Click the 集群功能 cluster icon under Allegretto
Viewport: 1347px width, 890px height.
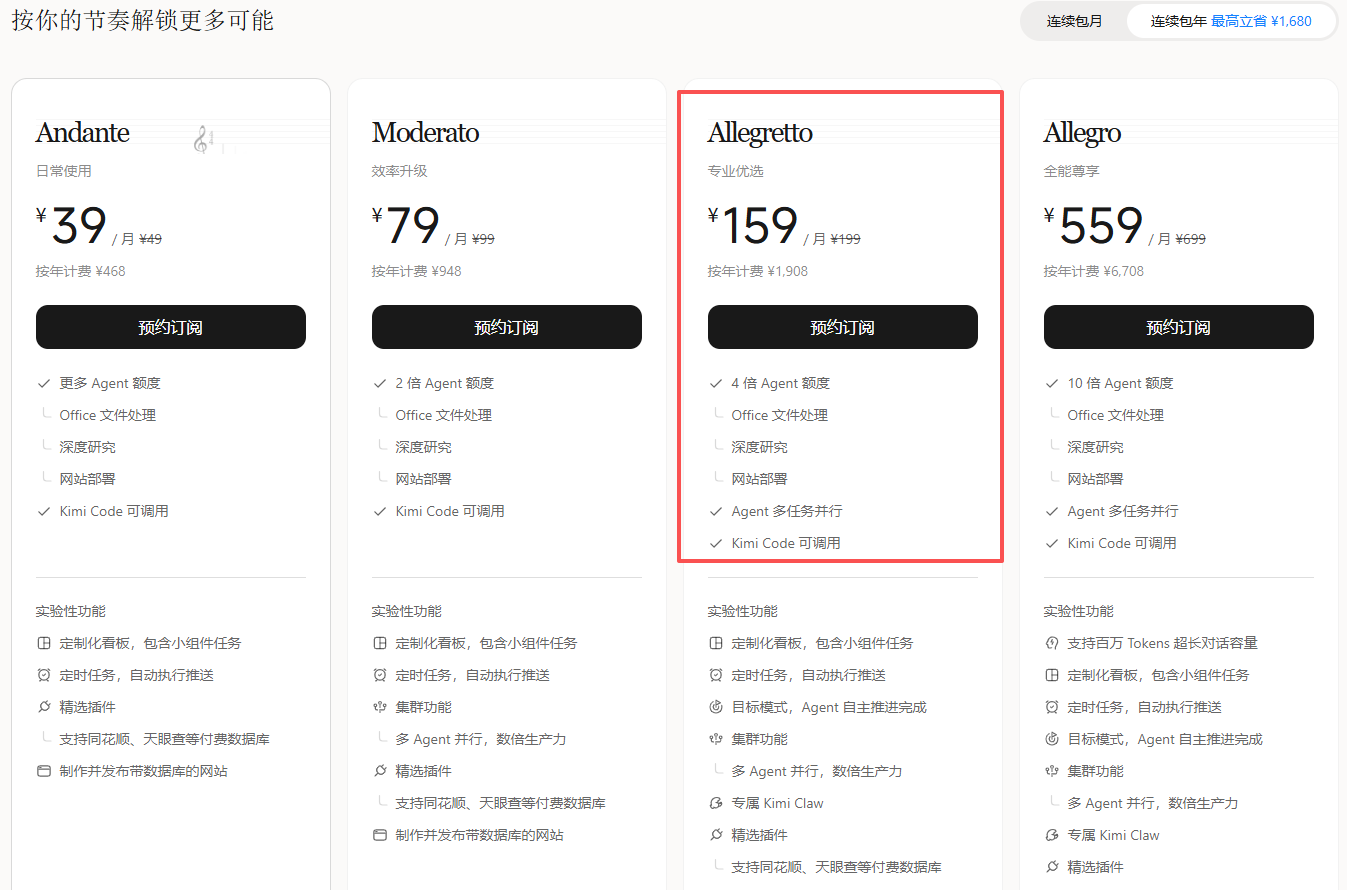(716, 739)
